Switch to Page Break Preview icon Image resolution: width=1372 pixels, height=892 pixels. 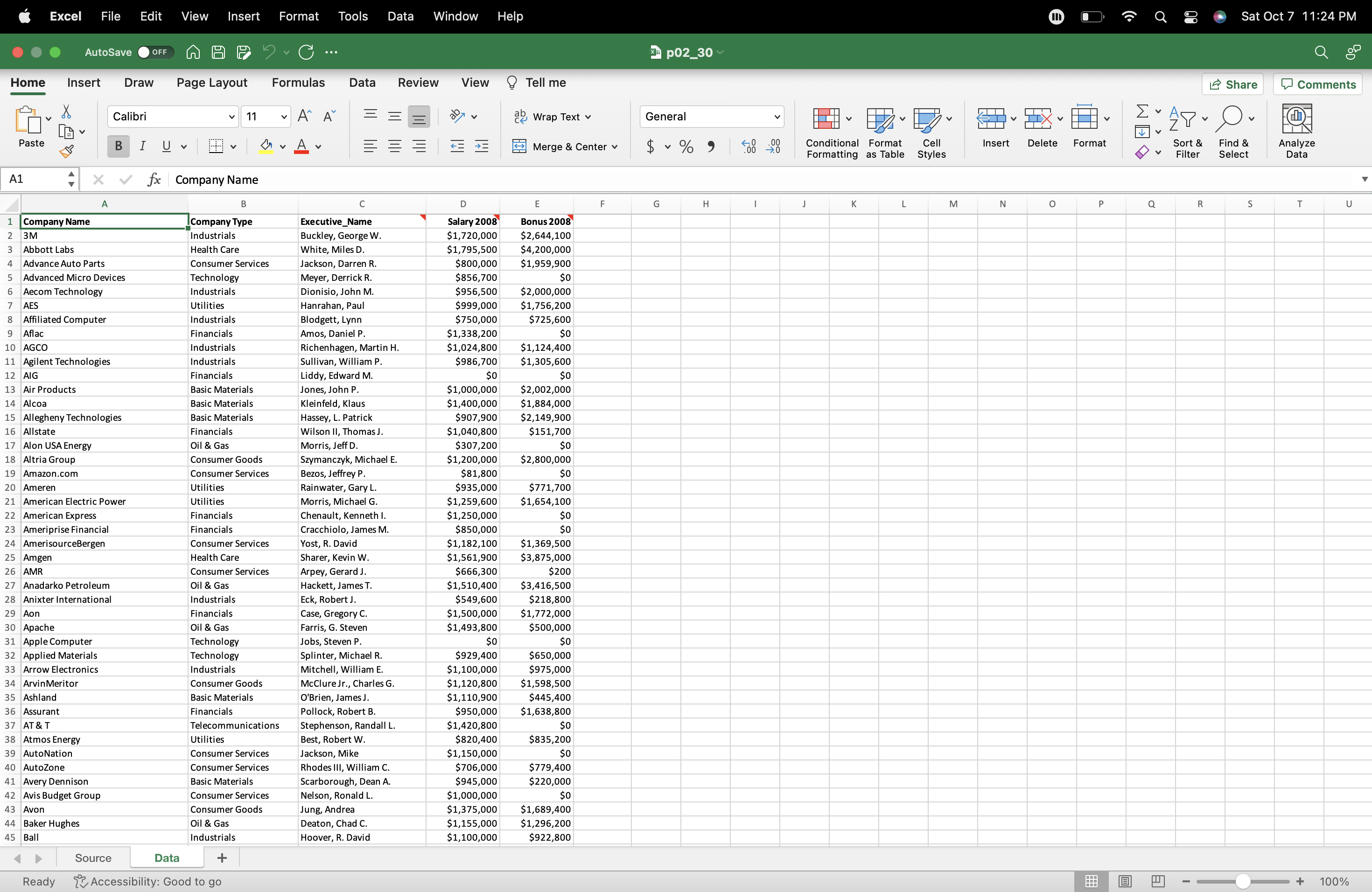[x=1158, y=881]
